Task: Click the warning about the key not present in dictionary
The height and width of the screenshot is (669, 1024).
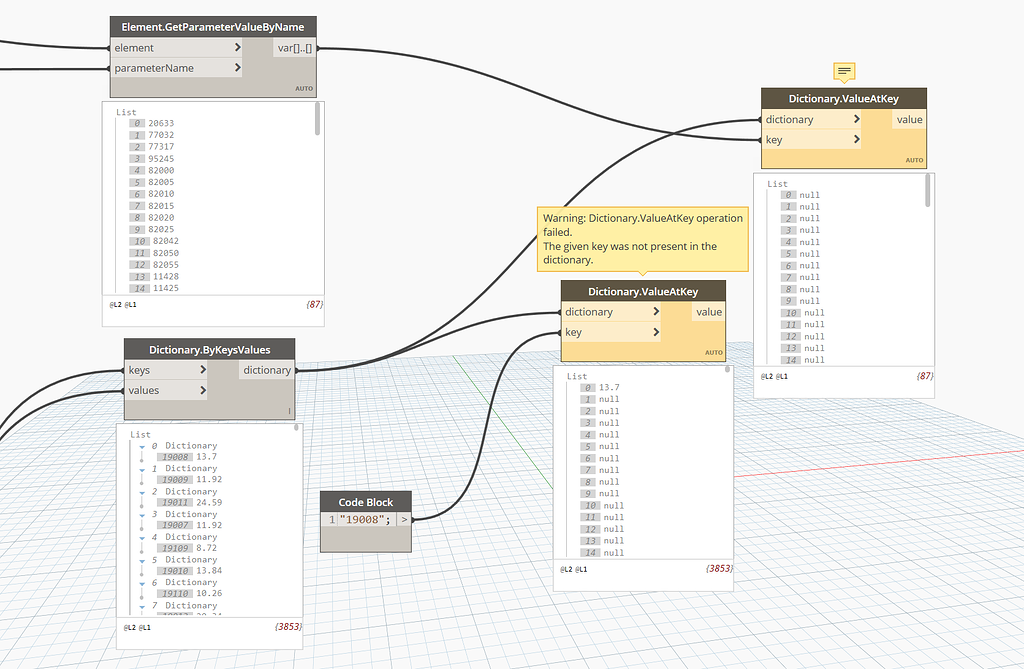Action: (x=642, y=239)
